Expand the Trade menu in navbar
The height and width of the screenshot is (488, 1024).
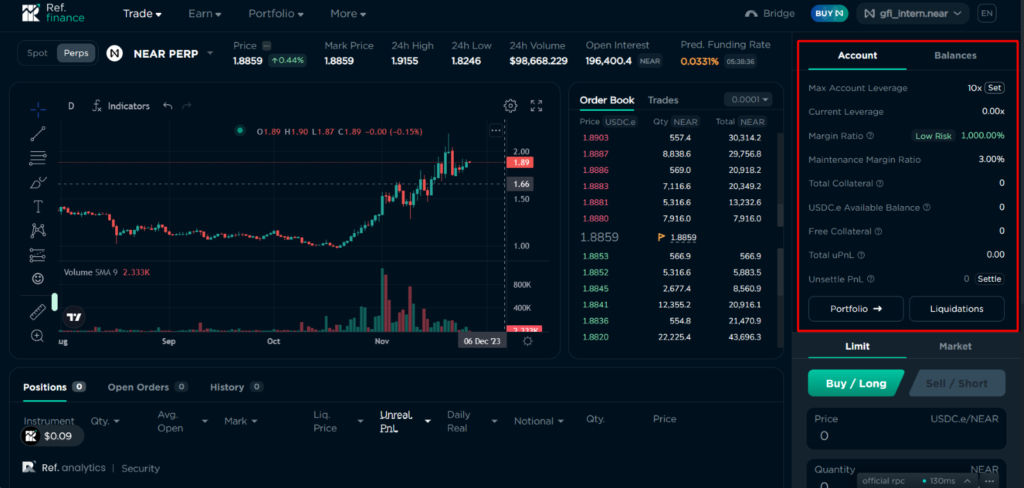click(x=142, y=14)
